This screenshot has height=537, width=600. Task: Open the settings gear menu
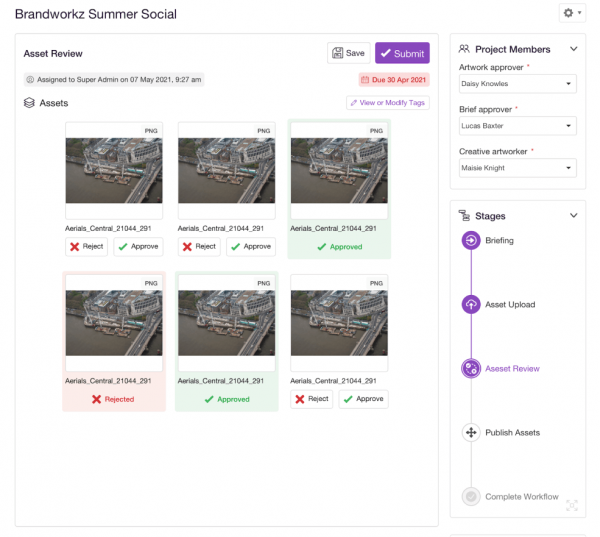(x=572, y=13)
